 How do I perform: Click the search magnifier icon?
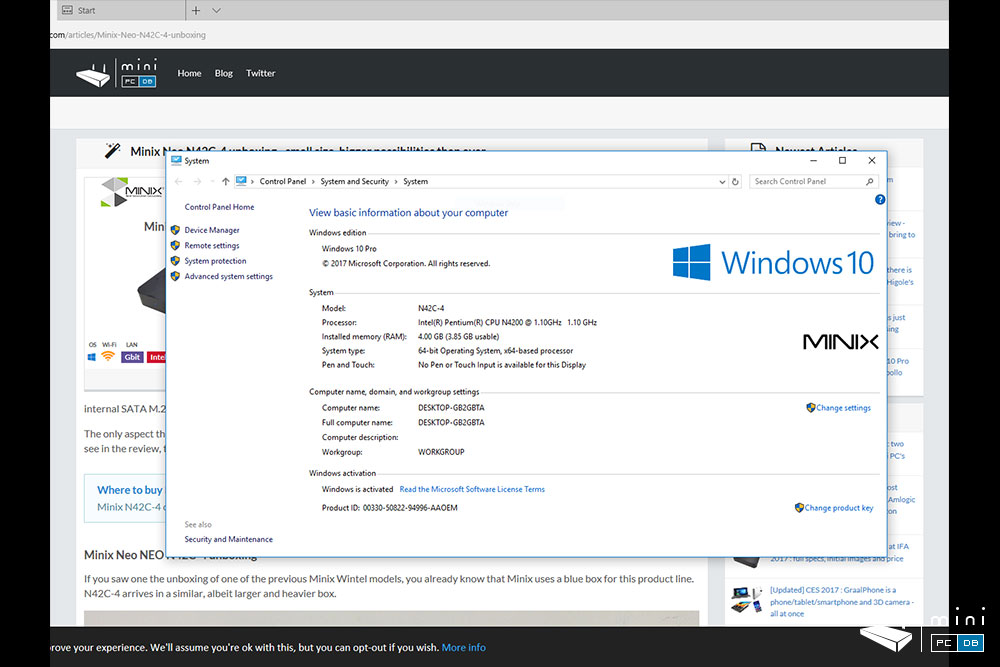tap(869, 182)
